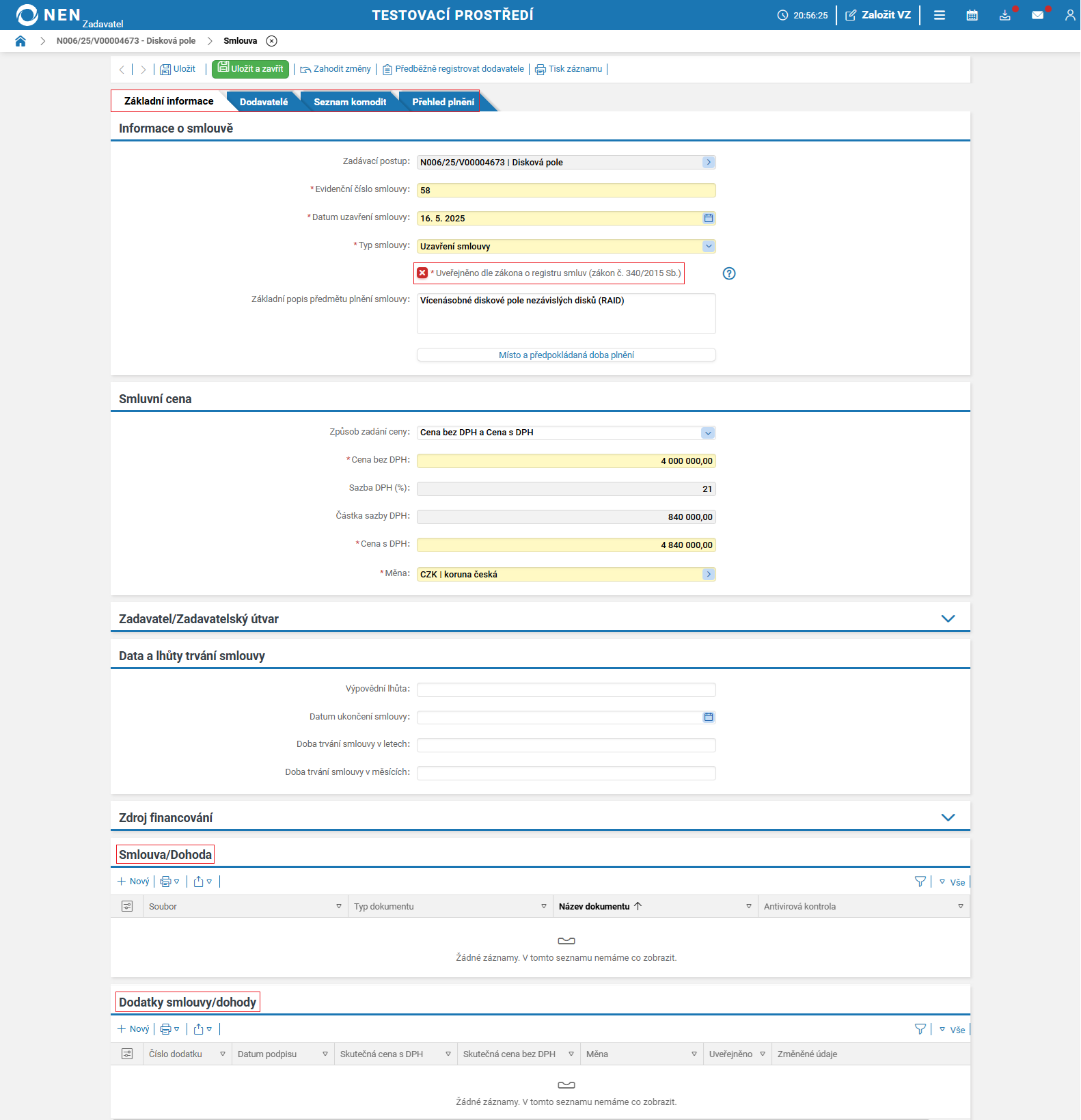Open date picker for Datum uzavření smlouvy
This screenshot has height=1120, width=1081.
point(709,218)
